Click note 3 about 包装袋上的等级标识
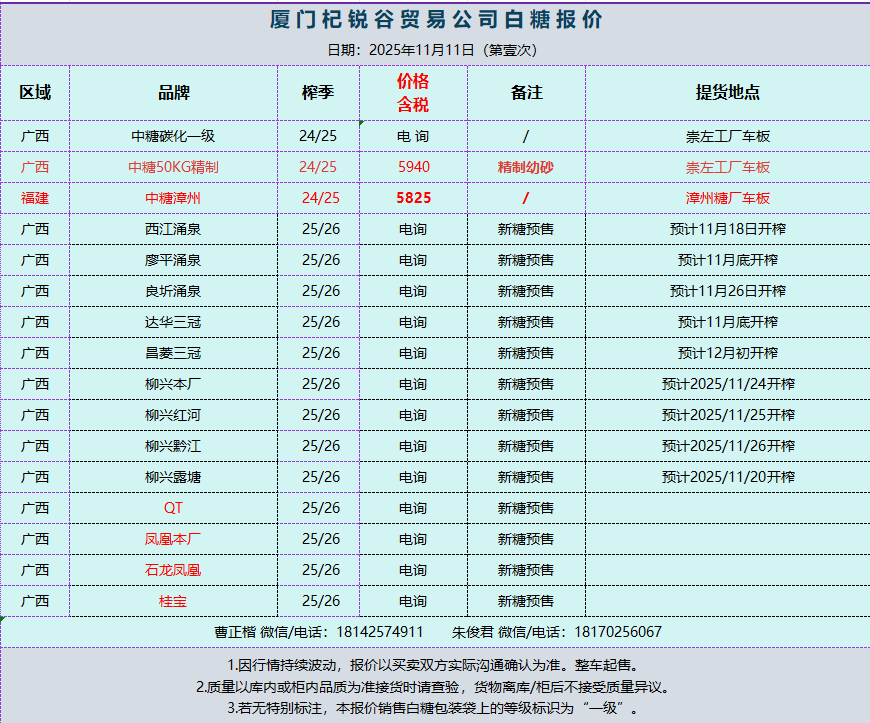Screen dimensions: 870x723 pos(435,709)
